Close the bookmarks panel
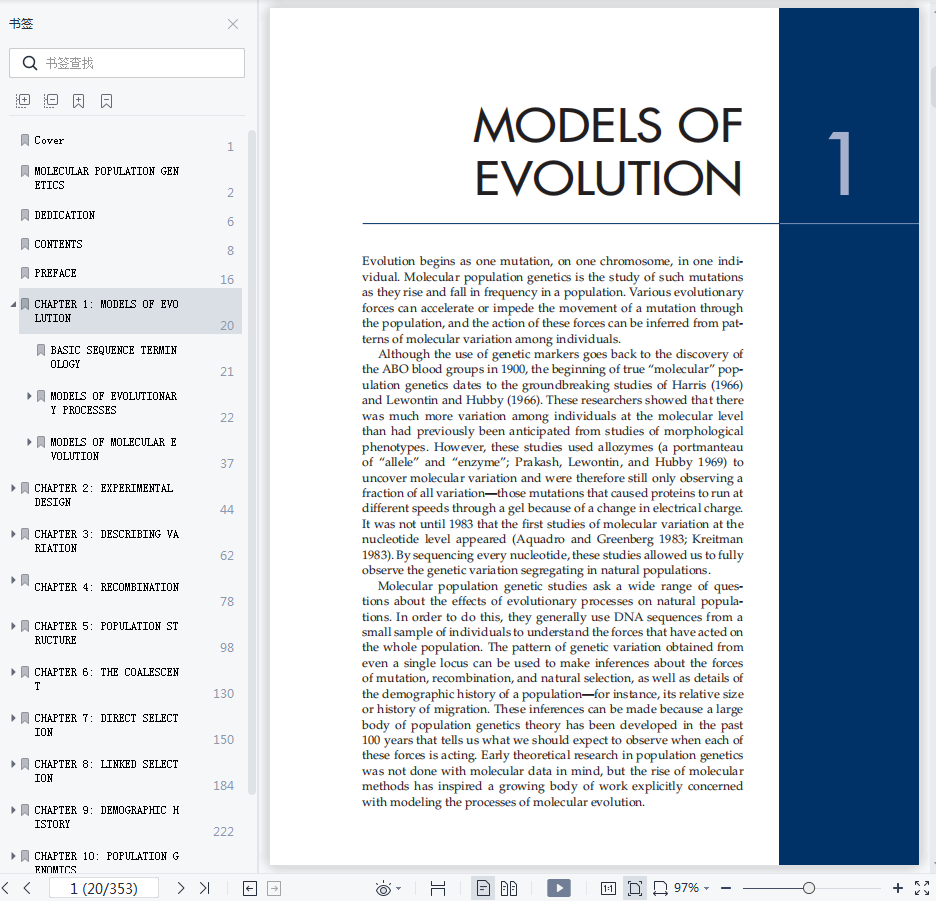 coord(233,24)
